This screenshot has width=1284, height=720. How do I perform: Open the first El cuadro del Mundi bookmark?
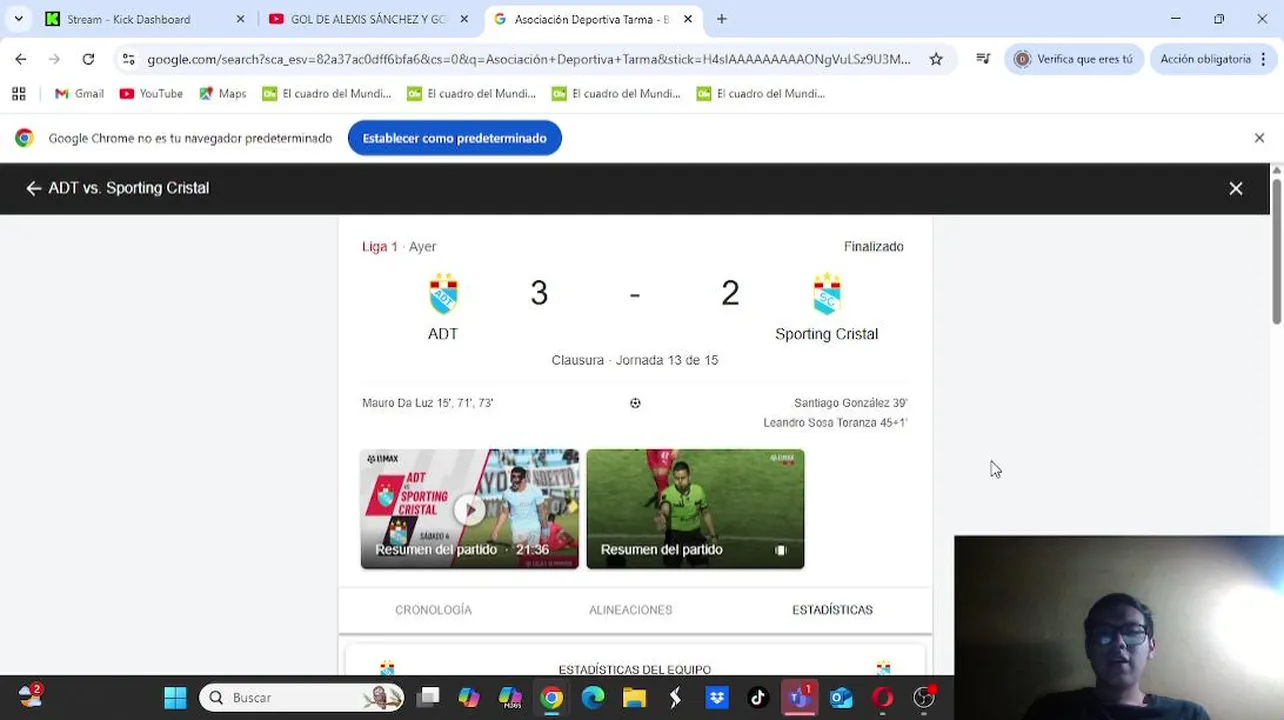coord(326,93)
